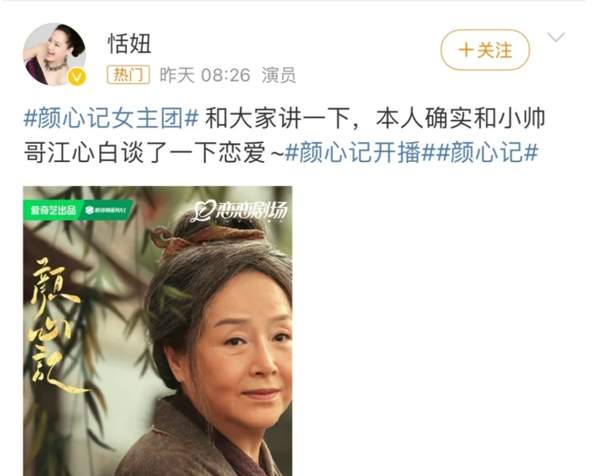The image size is (600, 476).
Task: Open the 恬妞 username link
Action: point(129,44)
